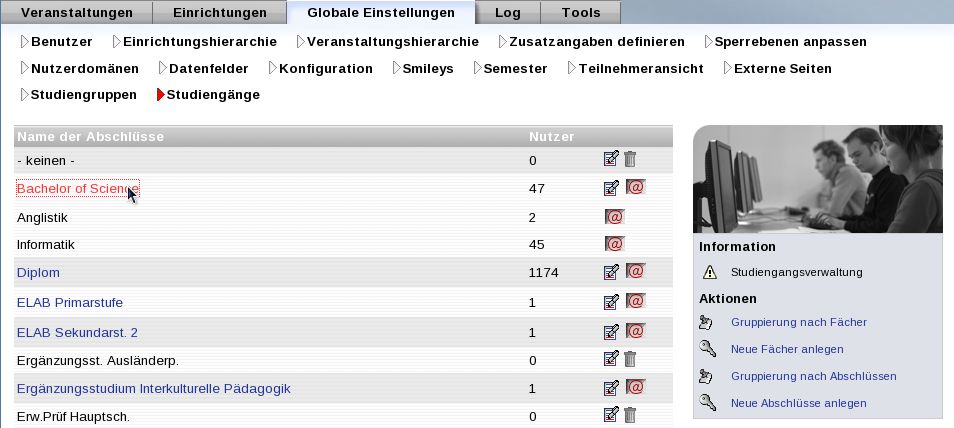Expand the ELAB Primarstufe entry
Image resolution: width=954 pixels, height=428 pixels.
tap(70, 302)
